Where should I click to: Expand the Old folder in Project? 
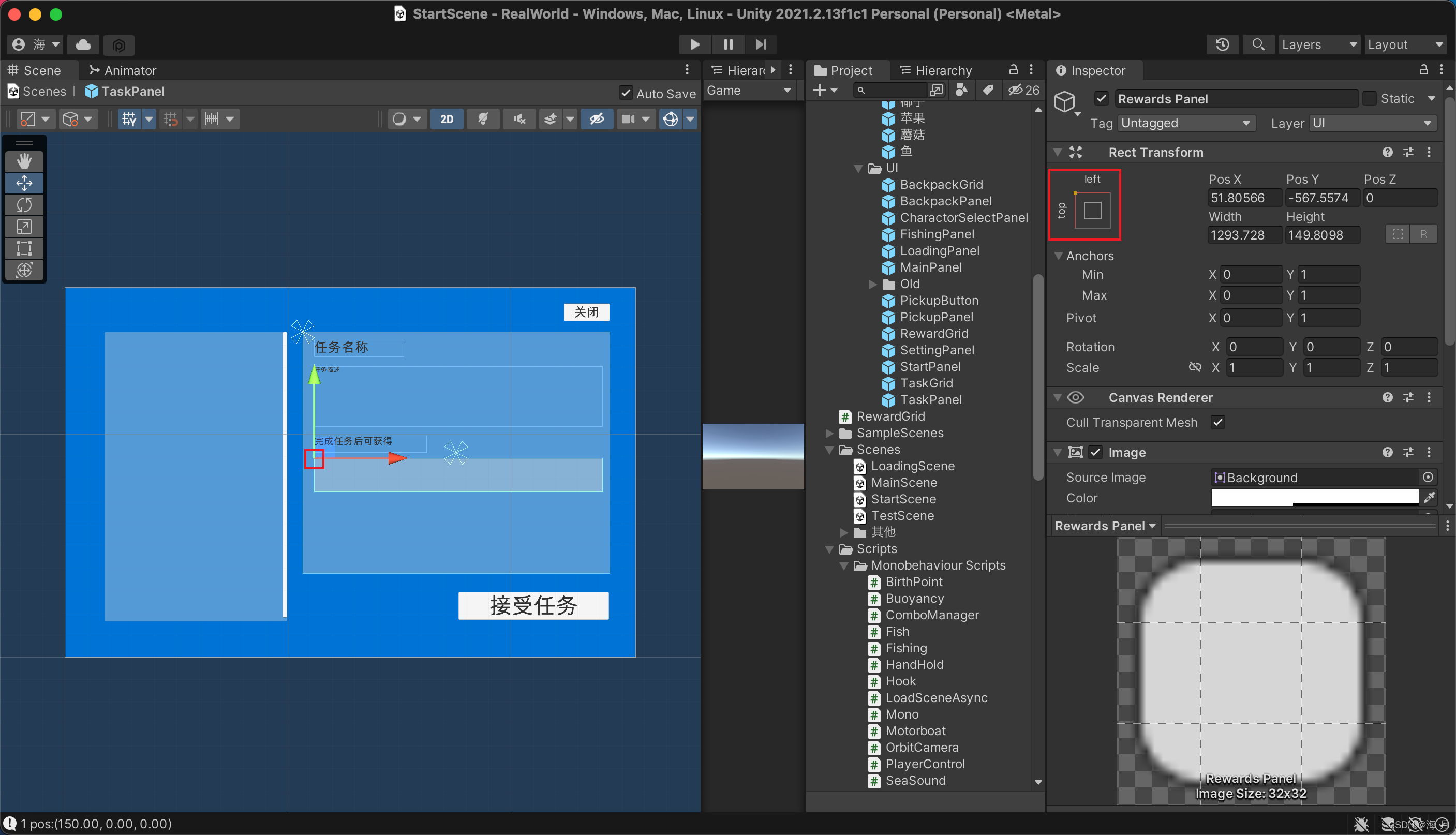[873, 284]
